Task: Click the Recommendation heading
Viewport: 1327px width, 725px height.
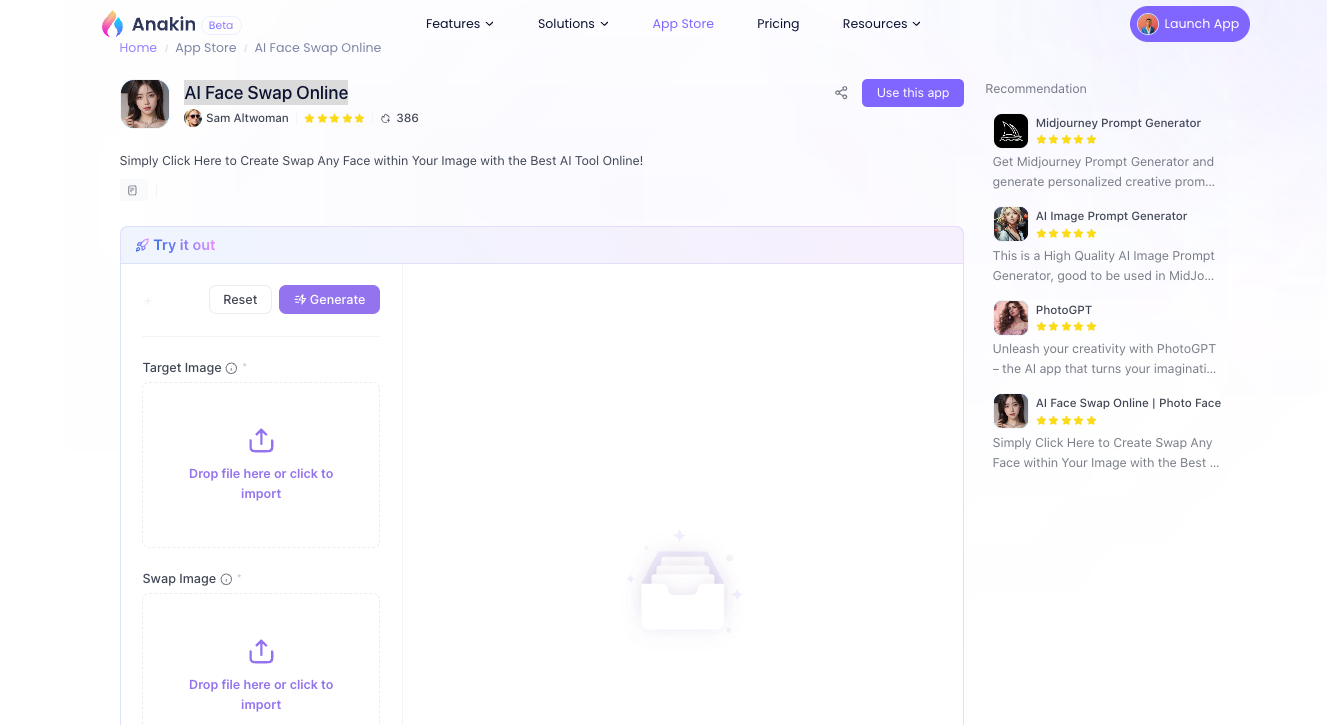Action: coord(1036,89)
